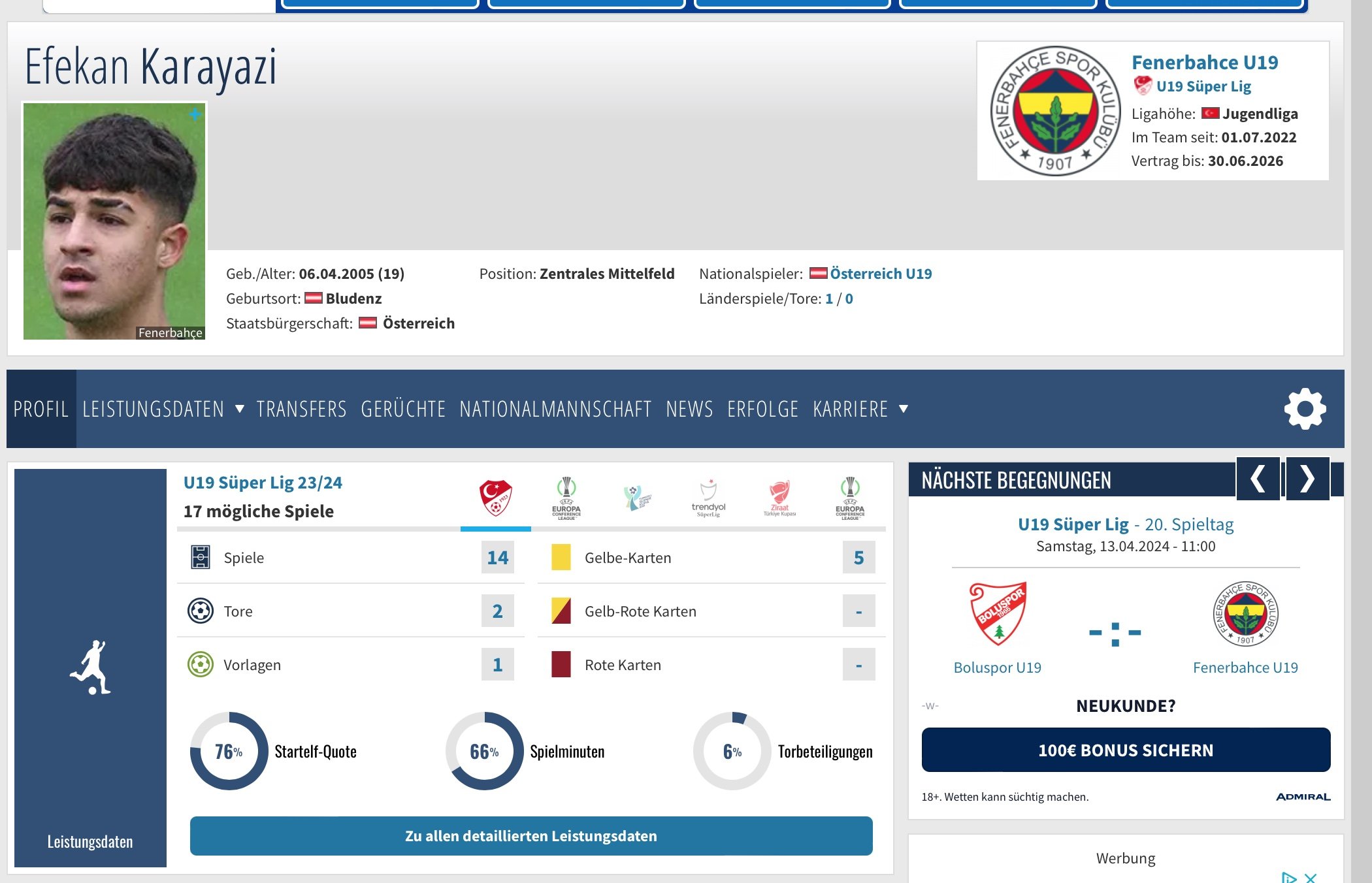
Task: Click the Jugendliga league level text
Action: pyautogui.click(x=1260, y=114)
